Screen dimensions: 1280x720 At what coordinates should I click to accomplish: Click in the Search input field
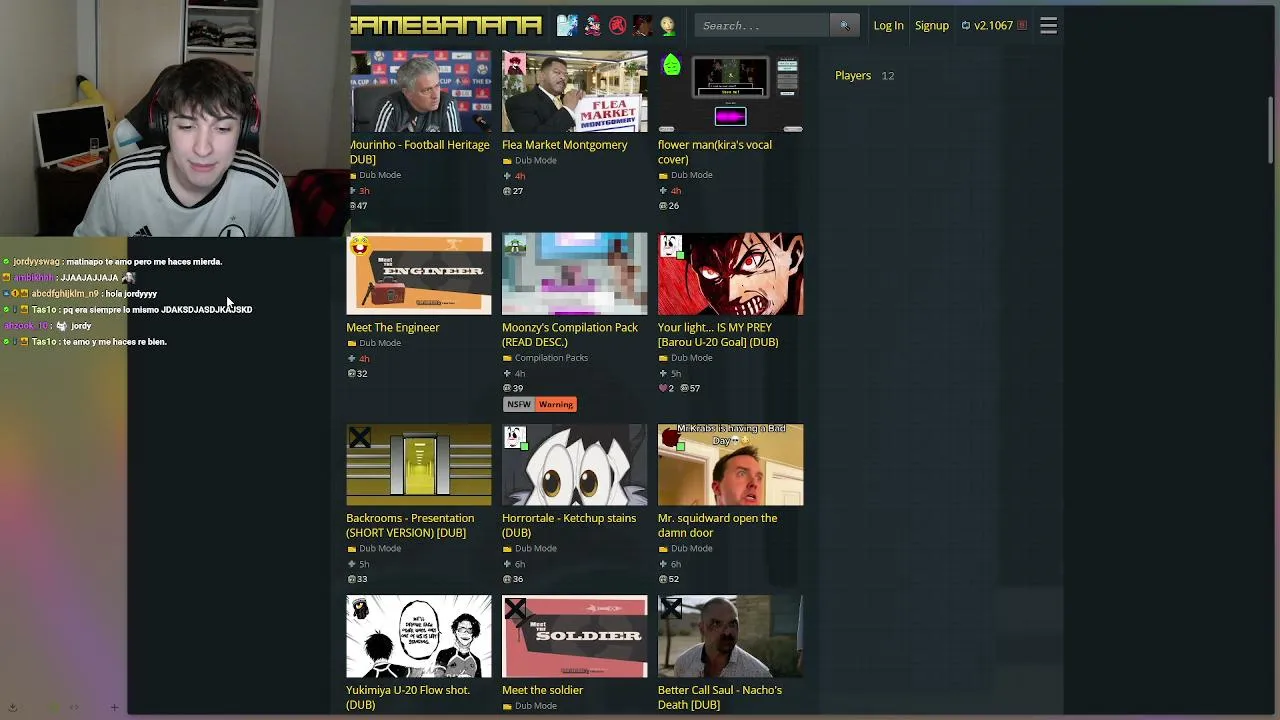pos(762,25)
